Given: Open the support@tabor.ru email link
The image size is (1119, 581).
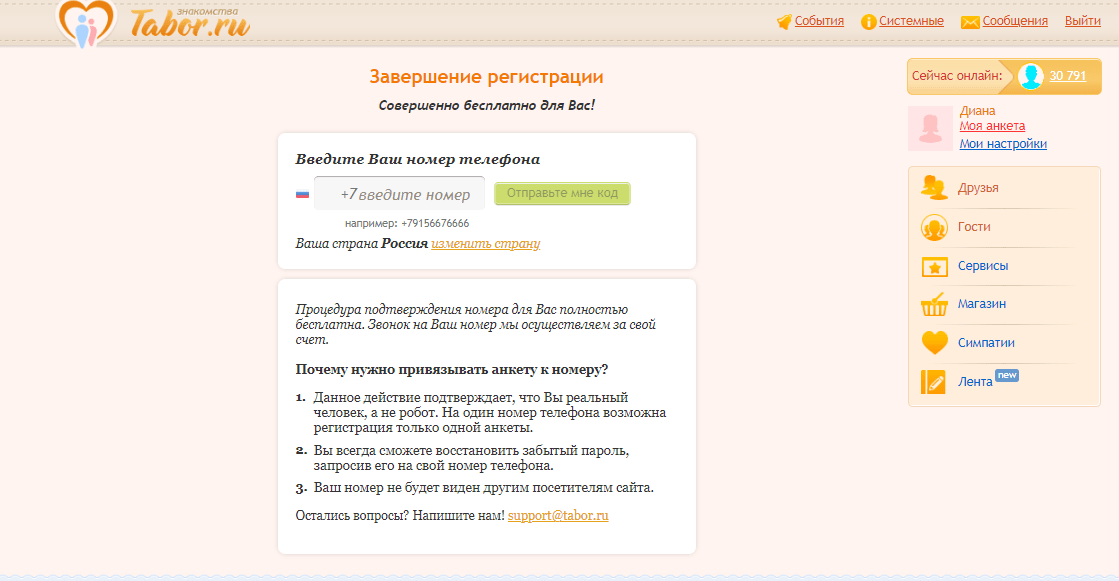Looking at the screenshot, I should click(556, 516).
